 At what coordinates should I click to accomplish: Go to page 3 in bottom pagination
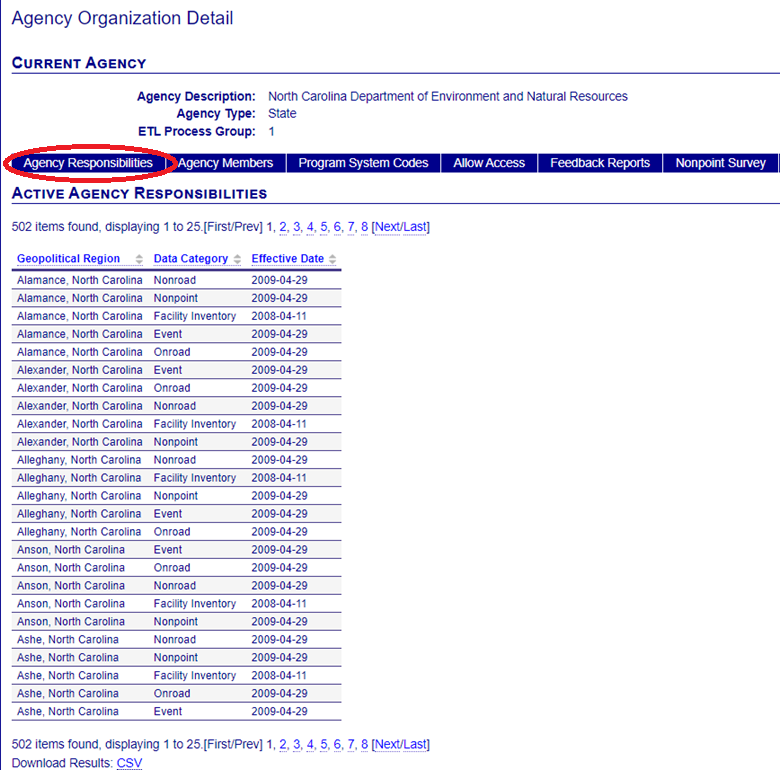[x=296, y=744]
